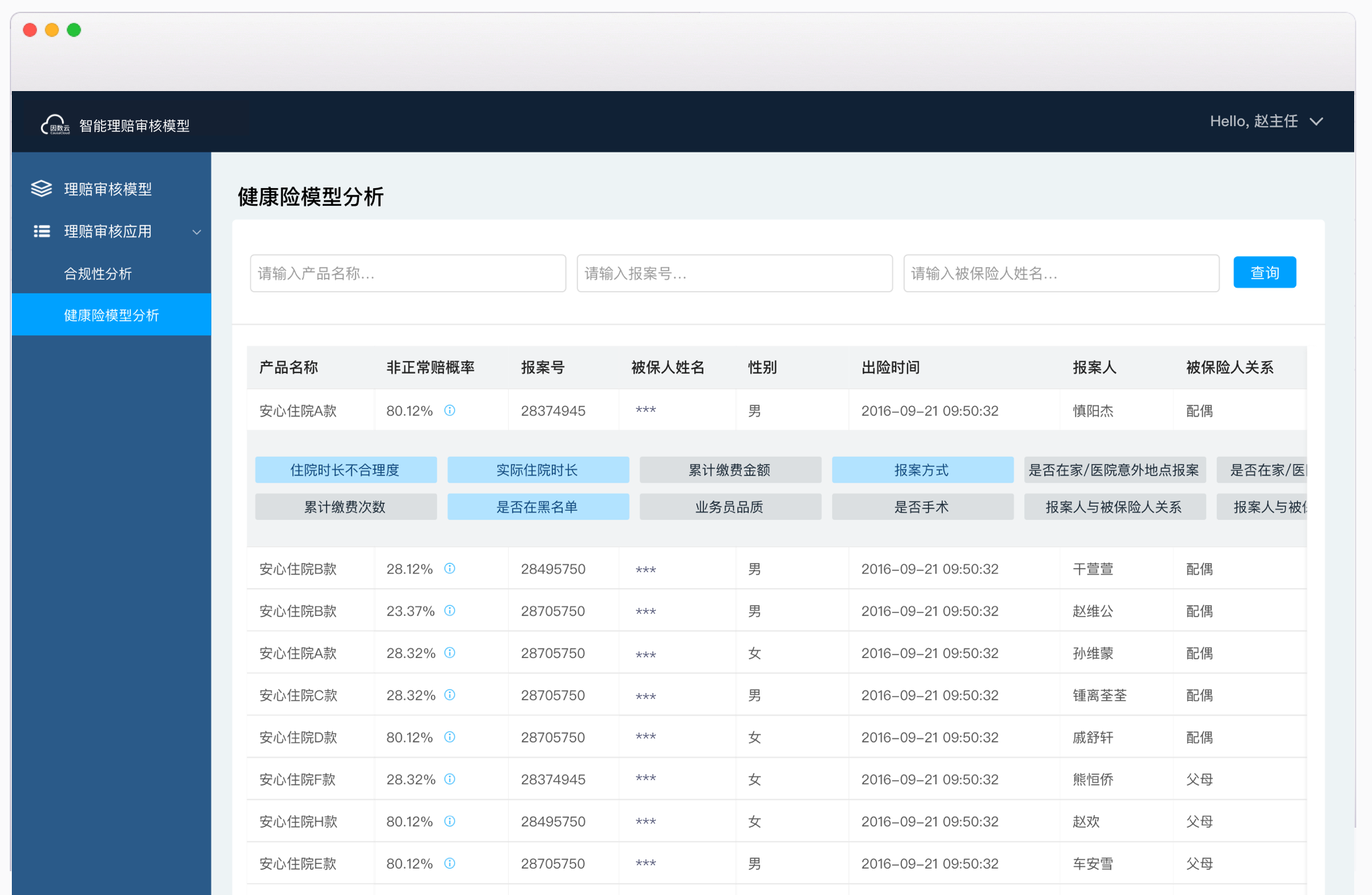Viewport: 1372px width, 895px height.
Task: Click info icon in 安心住院C款 row
Action: coord(449,695)
